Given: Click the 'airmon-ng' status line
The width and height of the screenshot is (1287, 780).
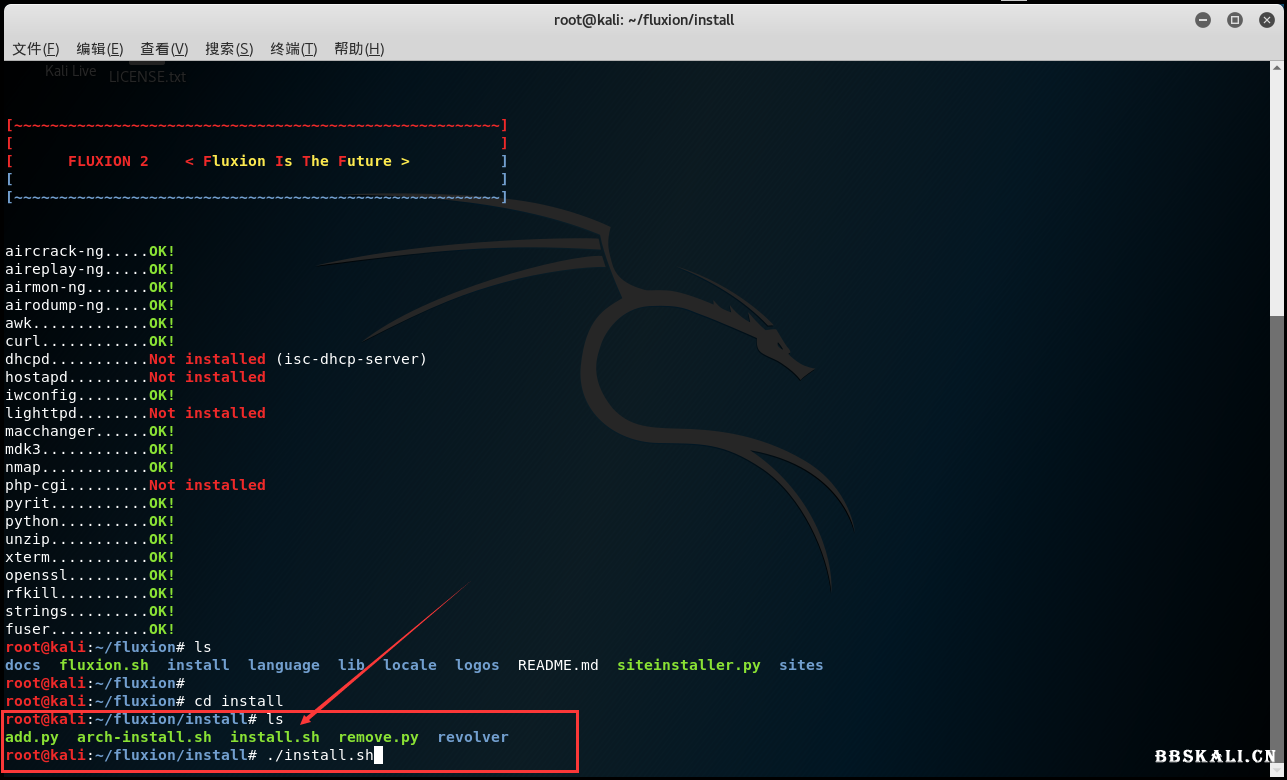Looking at the screenshot, I should (x=90, y=287).
